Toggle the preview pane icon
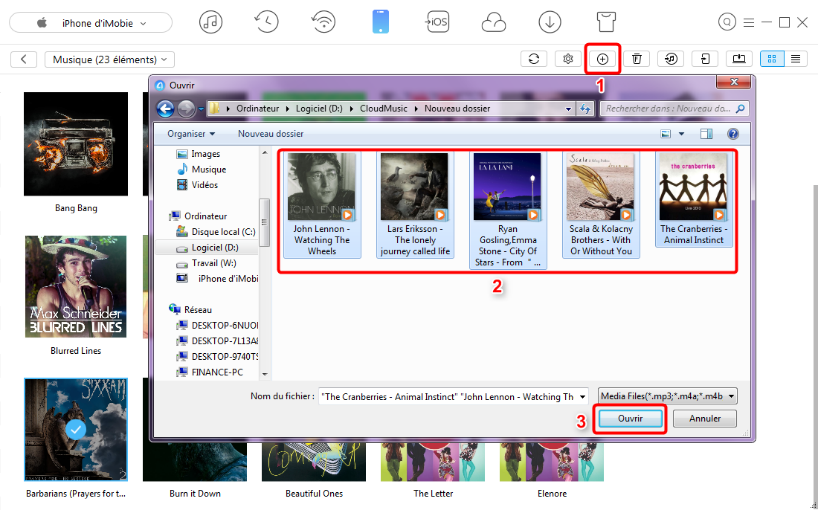 [706, 134]
